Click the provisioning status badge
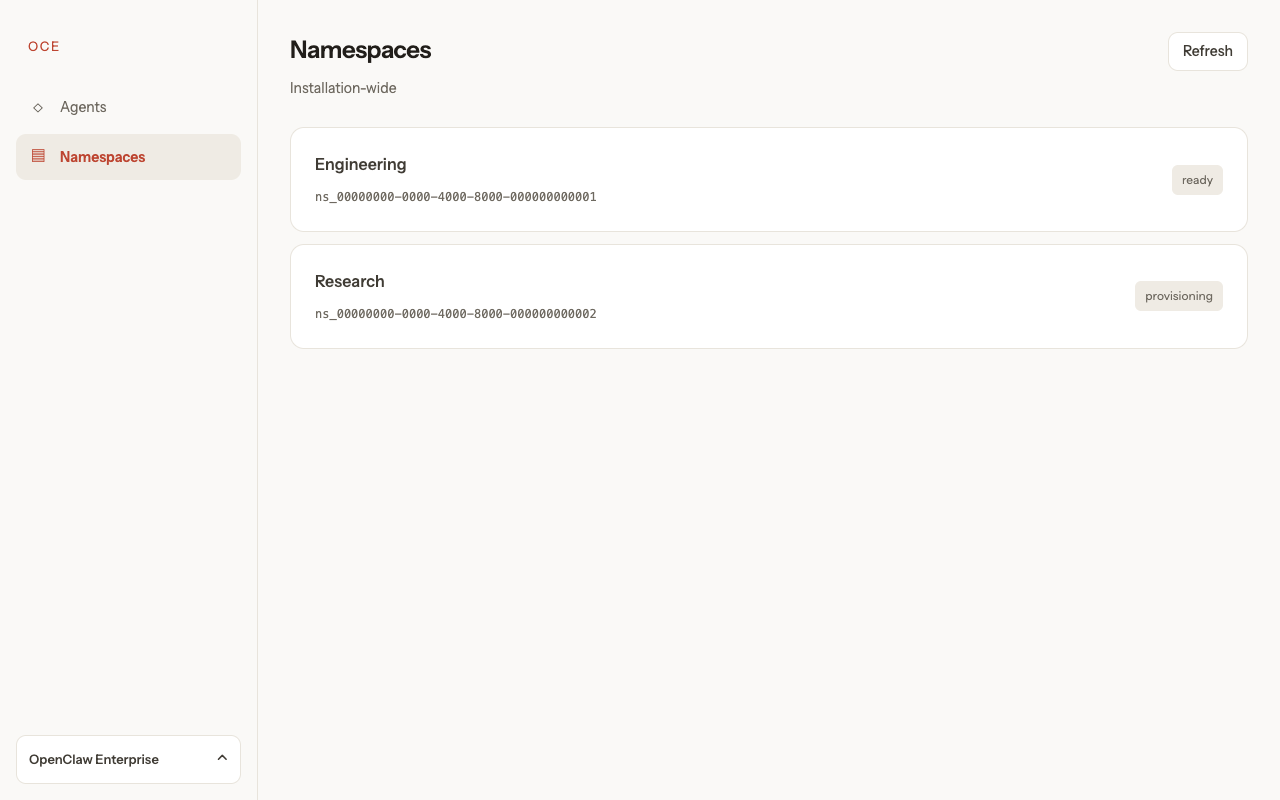1280x800 pixels. point(1178,296)
